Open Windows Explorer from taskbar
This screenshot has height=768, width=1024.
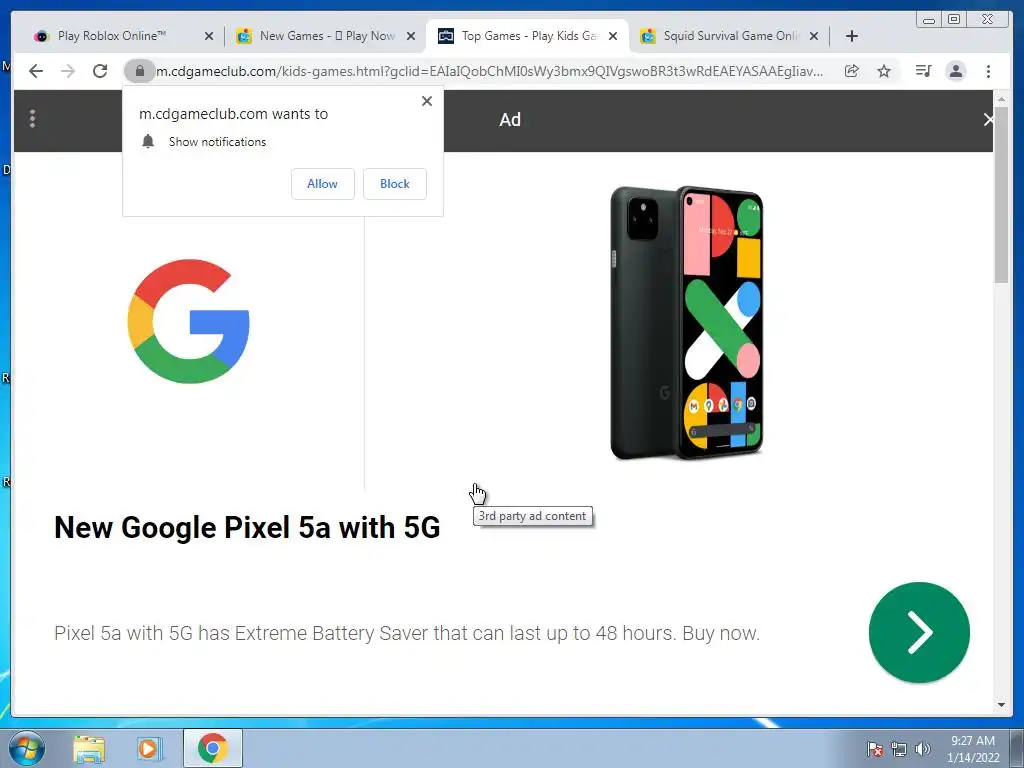tap(89, 748)
